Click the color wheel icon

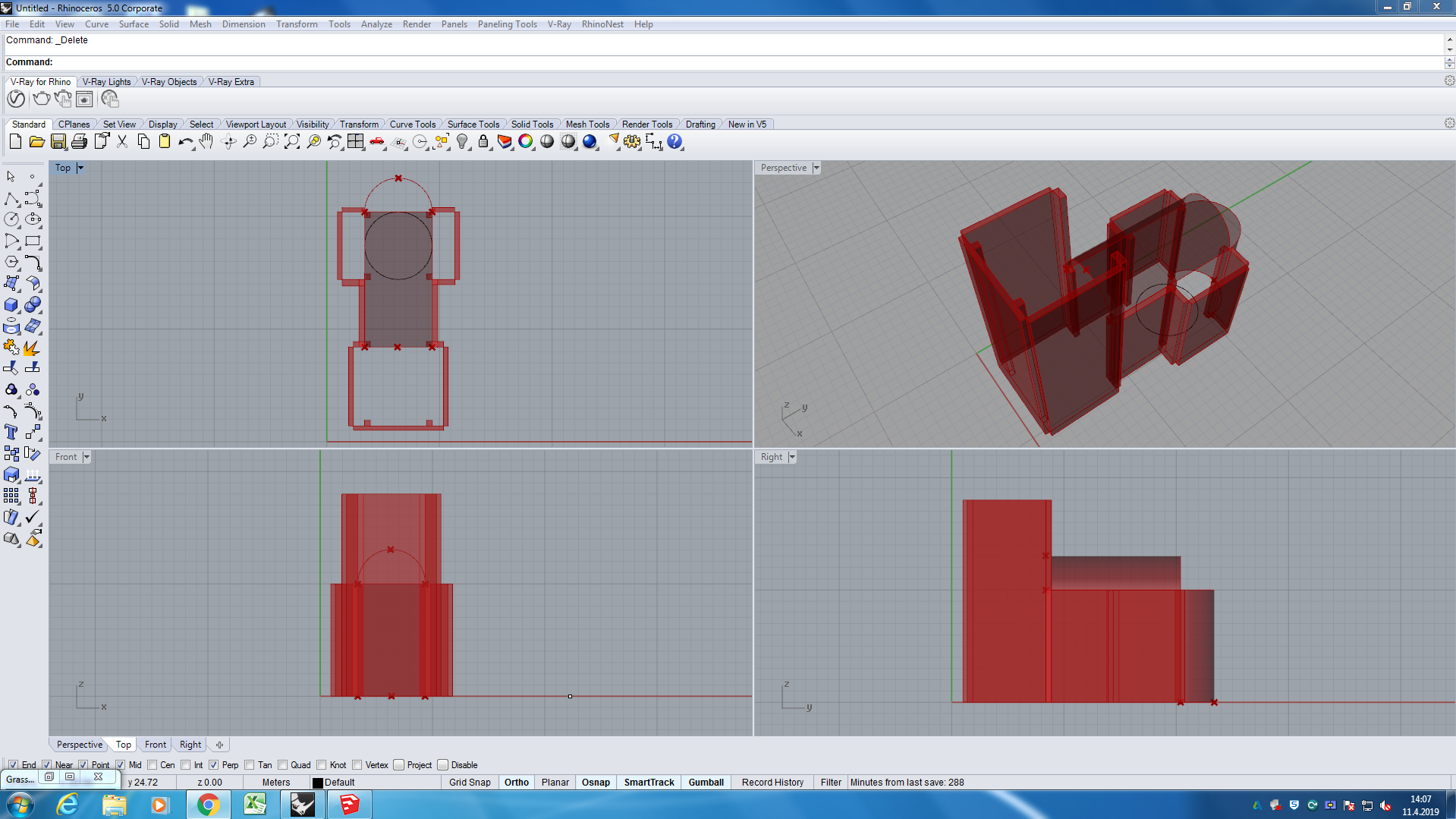pos(525,142)
